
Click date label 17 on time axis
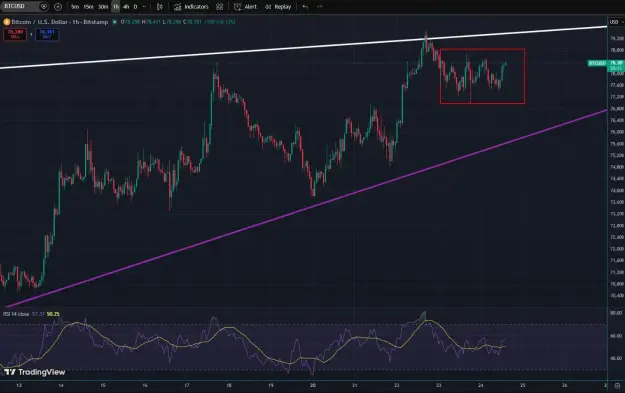(187, 385)
